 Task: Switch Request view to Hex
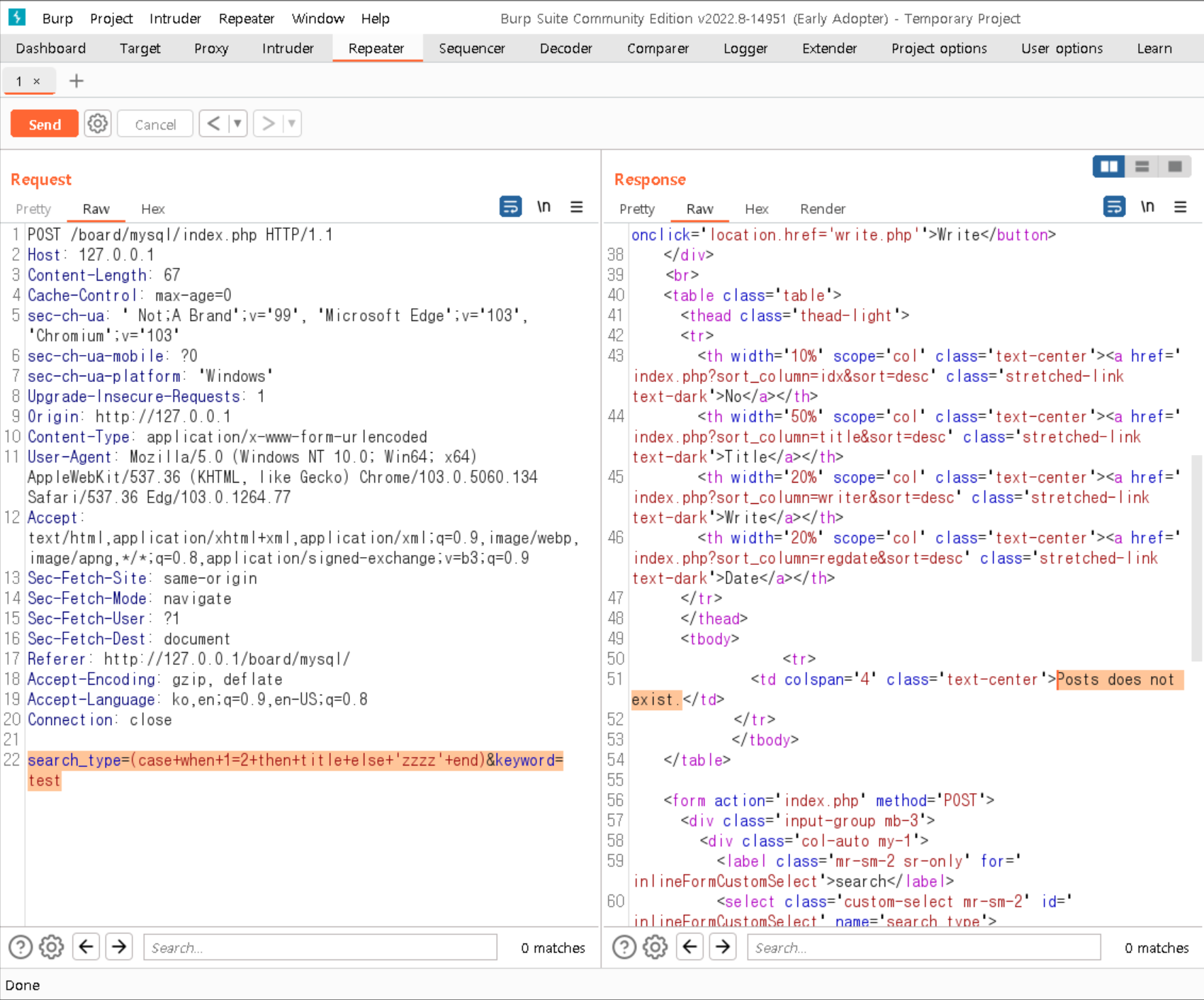click(152, 209)
